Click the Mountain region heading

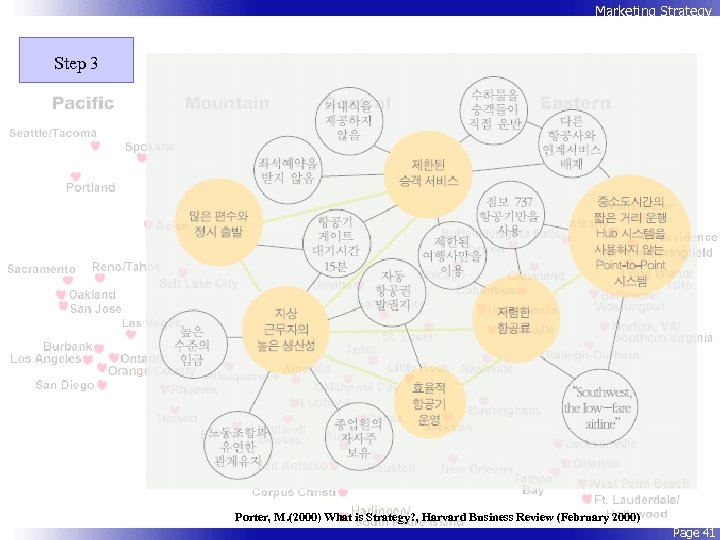click(227, 103)
